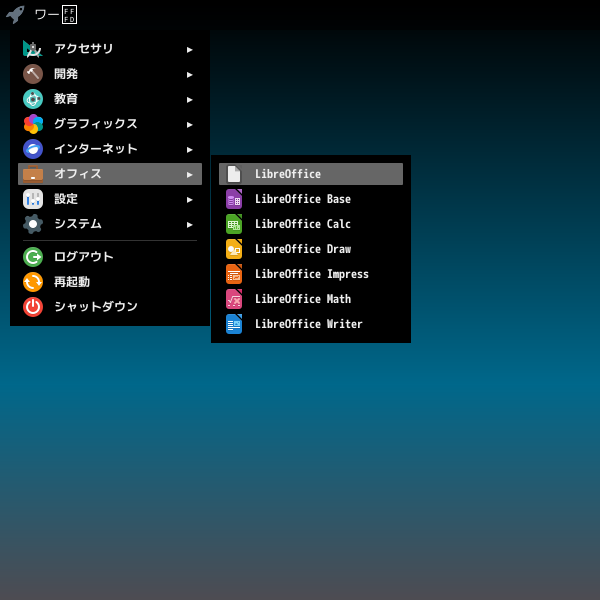Click the accessories category icon
The height and width of the screenshot is (600, 600).
pyautogui.click(x=33, y=49)
